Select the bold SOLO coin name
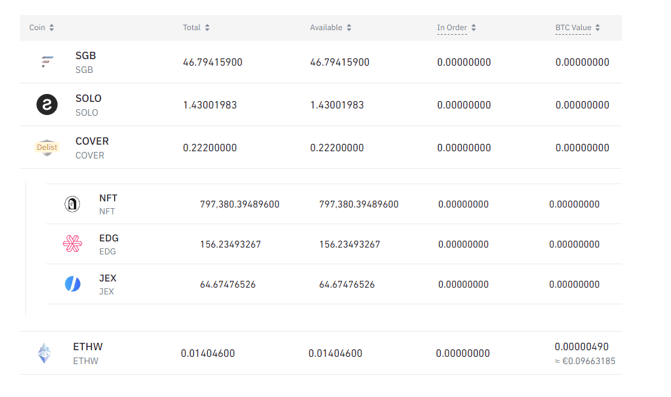Image resolution: width=671 pixels, height=397 pixels. 88,98
